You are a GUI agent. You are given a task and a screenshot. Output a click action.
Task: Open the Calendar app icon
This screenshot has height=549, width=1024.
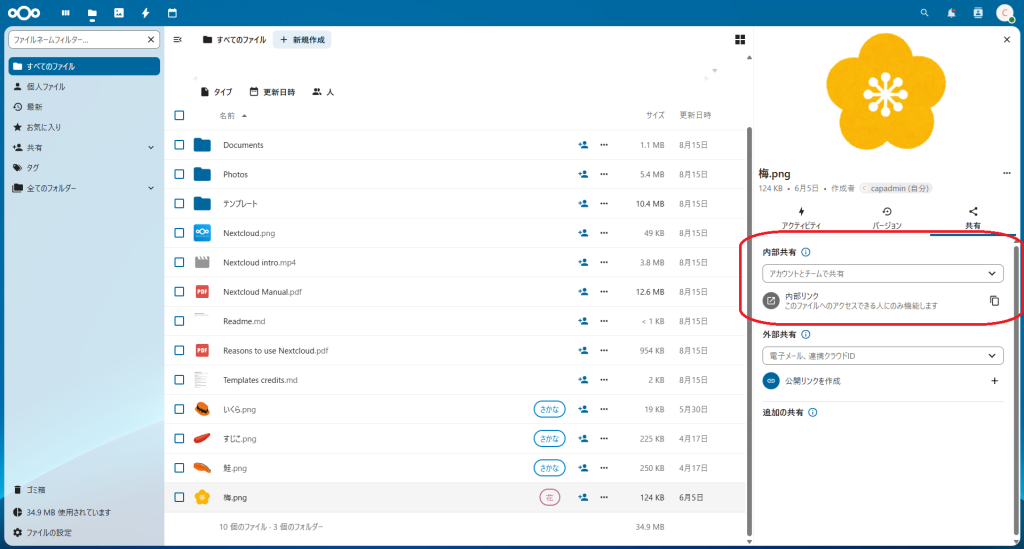[172, 13]
